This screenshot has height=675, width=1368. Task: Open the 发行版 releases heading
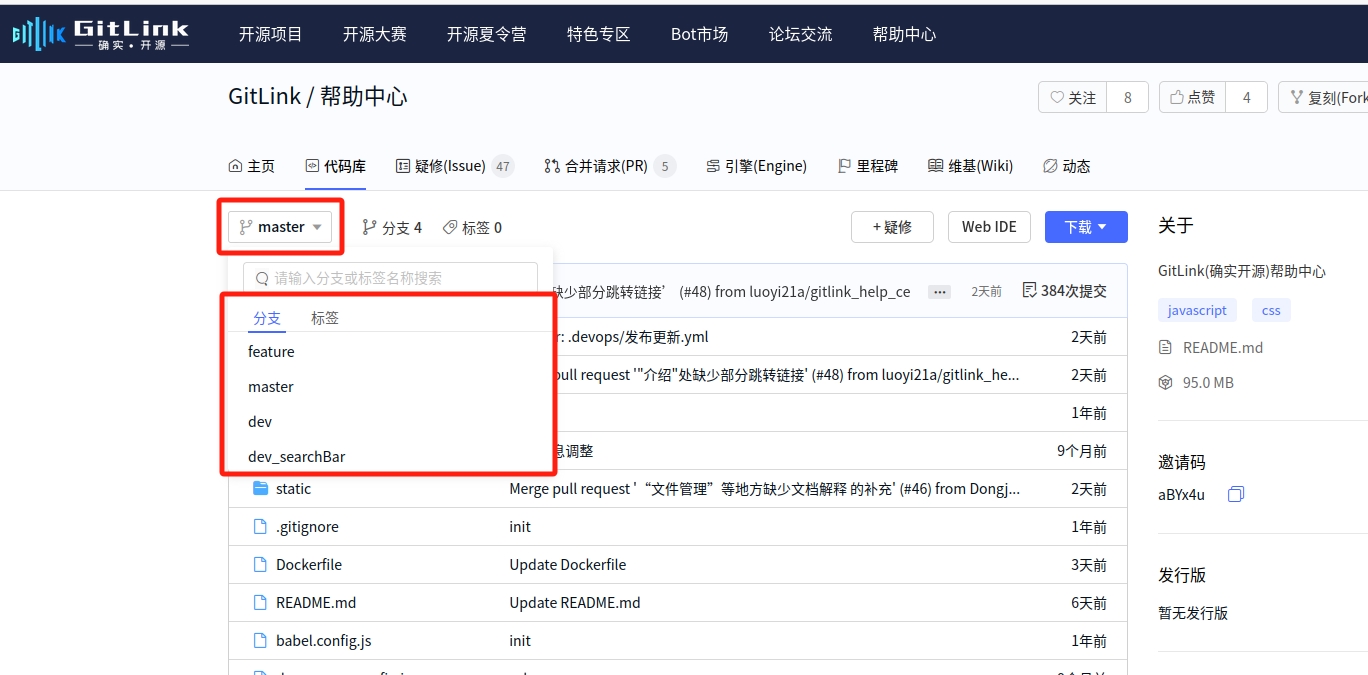pos(1182,575)
